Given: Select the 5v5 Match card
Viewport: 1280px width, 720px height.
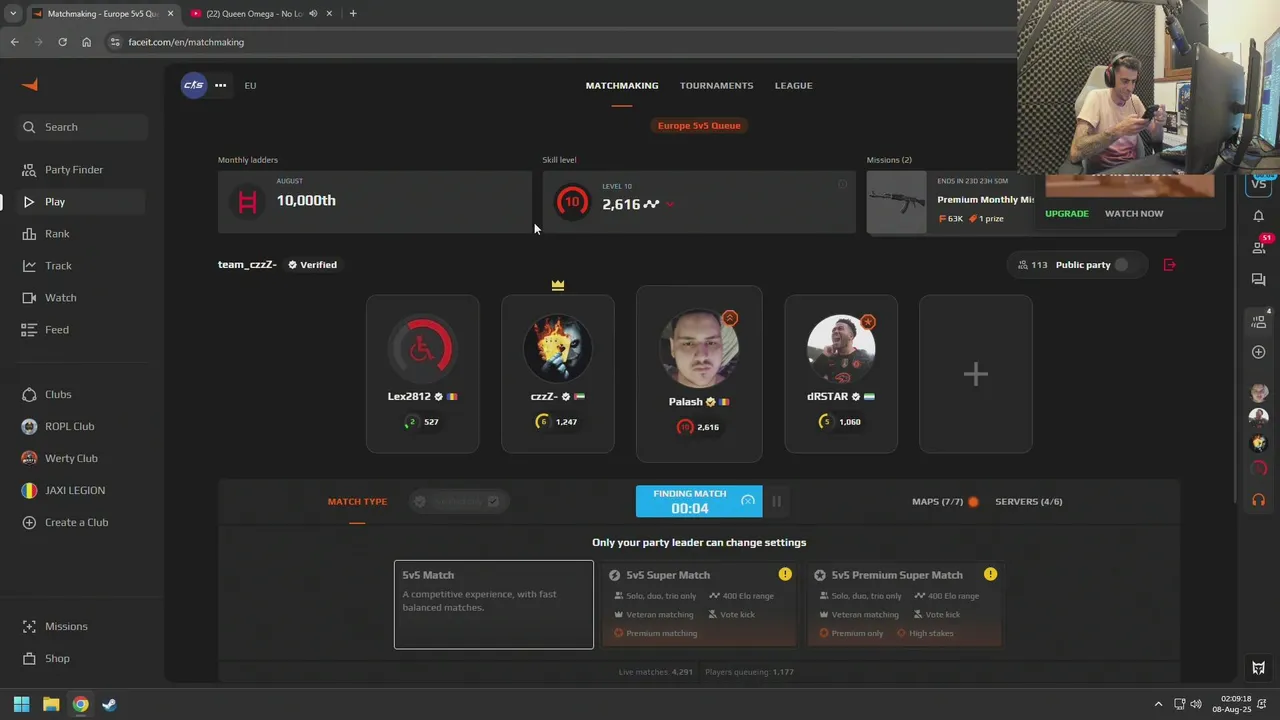Looking at the screenshot, I should [494, 604].
